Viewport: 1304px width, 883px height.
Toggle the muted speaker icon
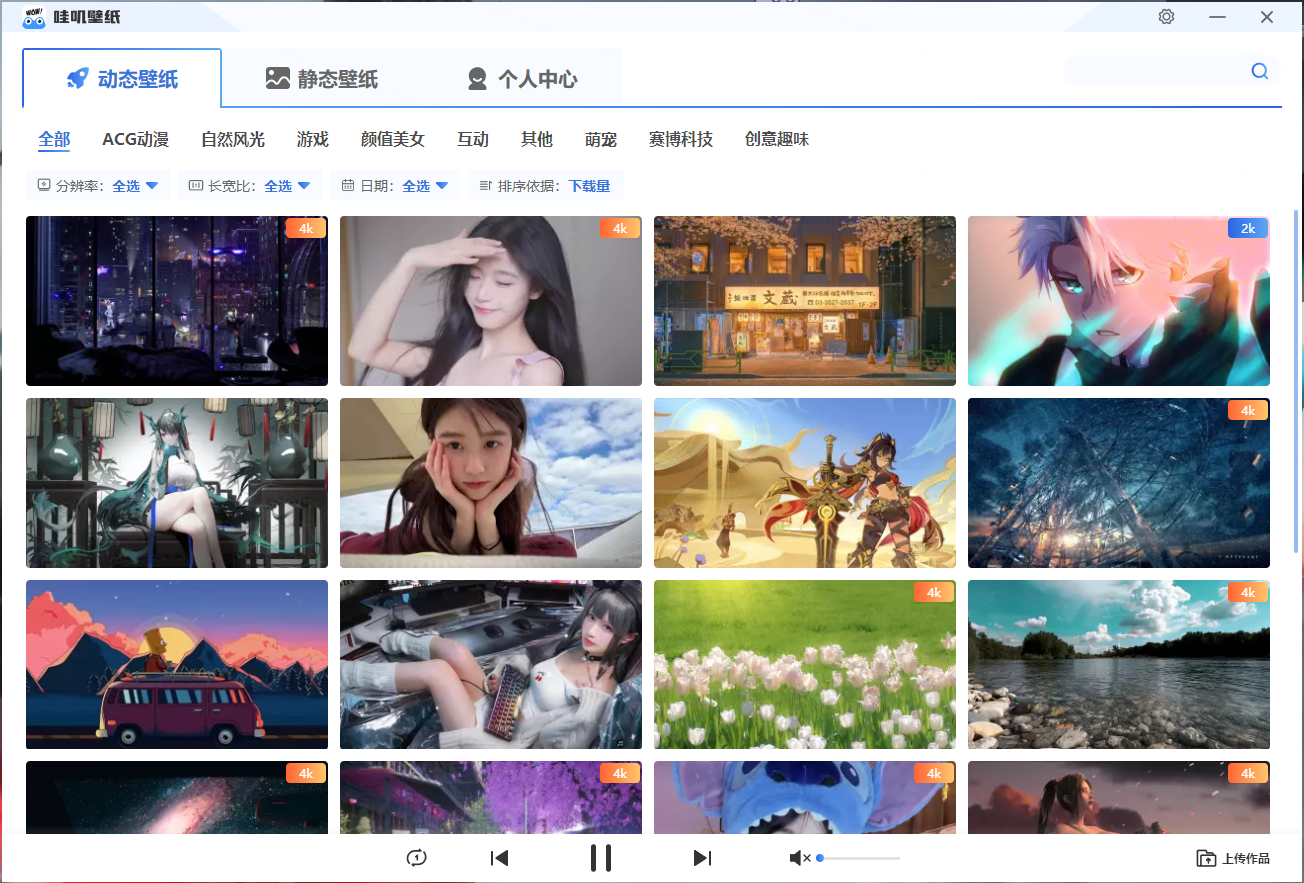coord(799,858)
